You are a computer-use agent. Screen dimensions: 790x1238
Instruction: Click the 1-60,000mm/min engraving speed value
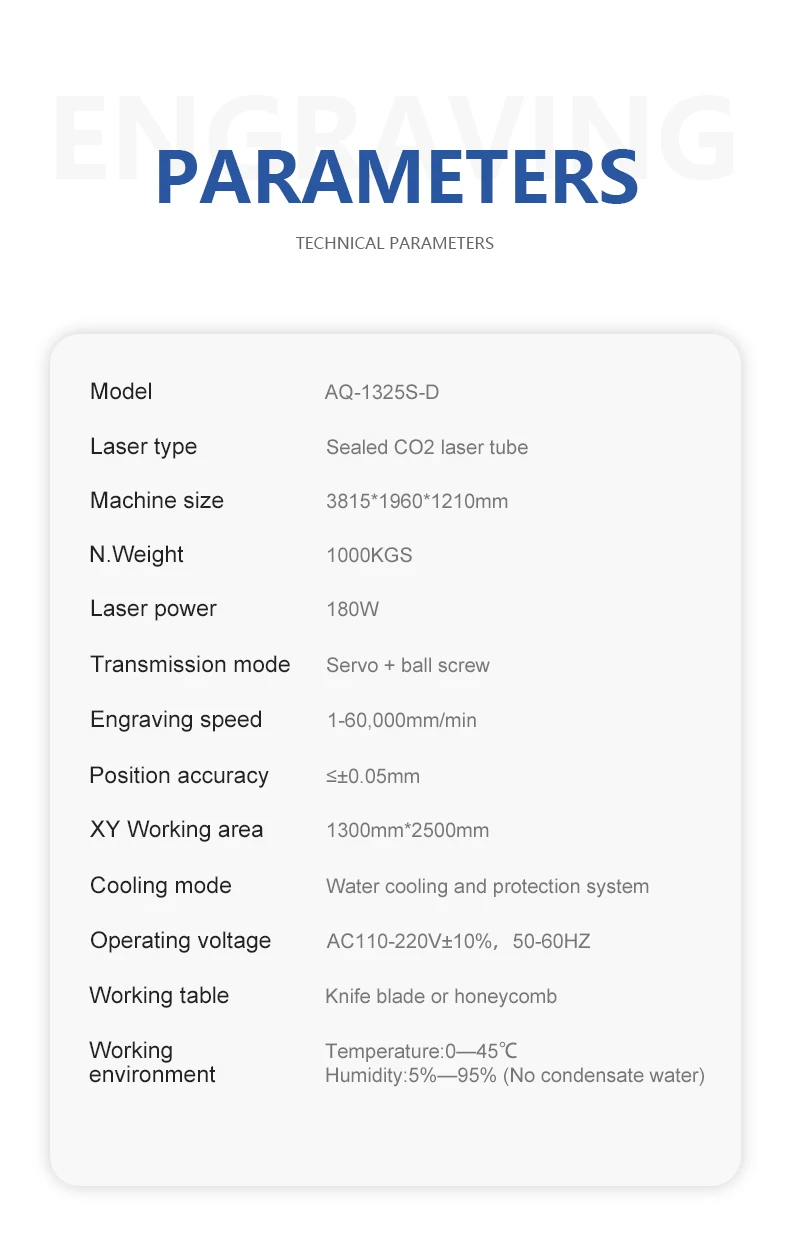click(401, 720)
